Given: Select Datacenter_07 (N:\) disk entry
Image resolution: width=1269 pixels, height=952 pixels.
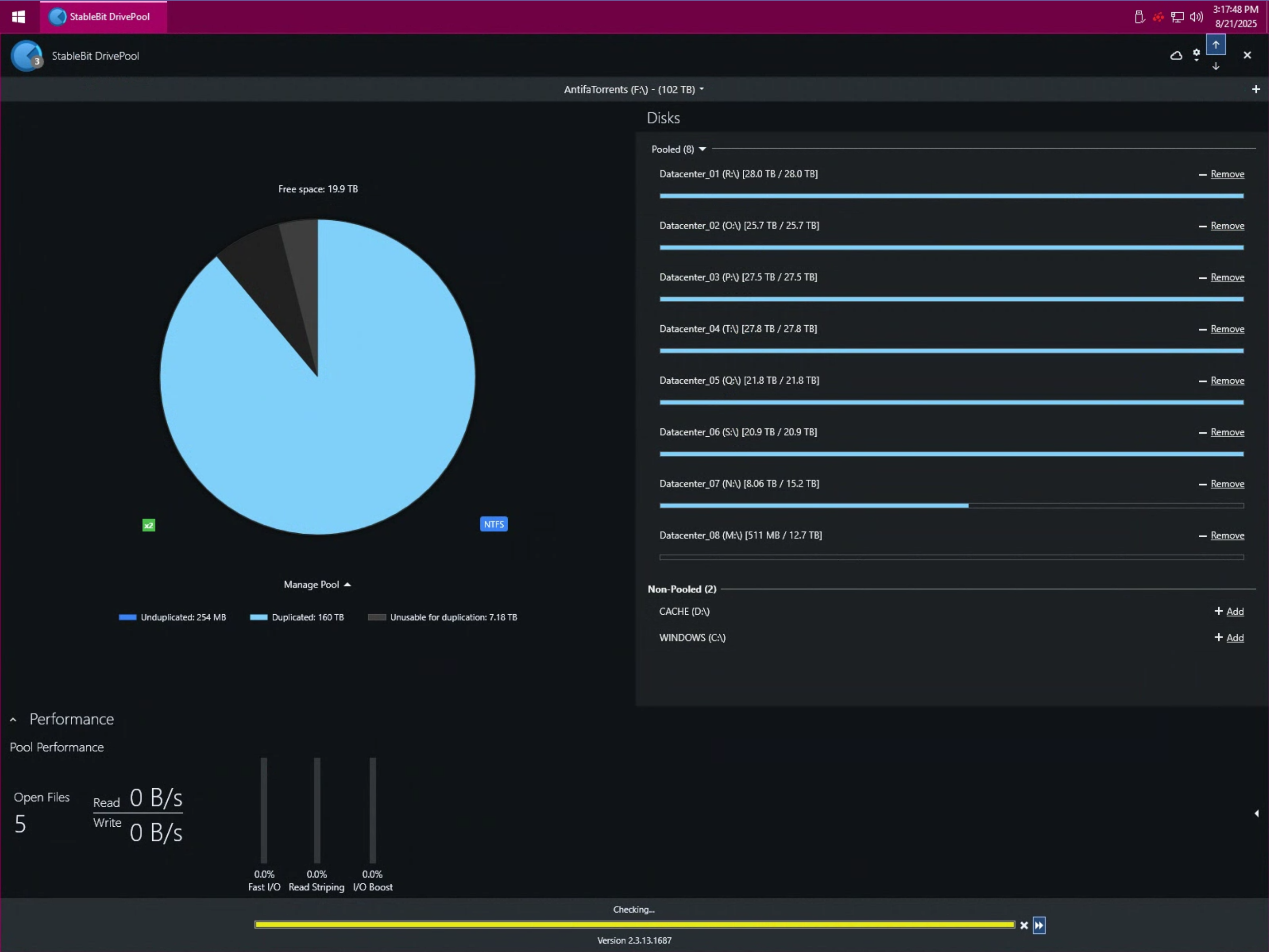Looking at the screenshot, I should point(739,484).
